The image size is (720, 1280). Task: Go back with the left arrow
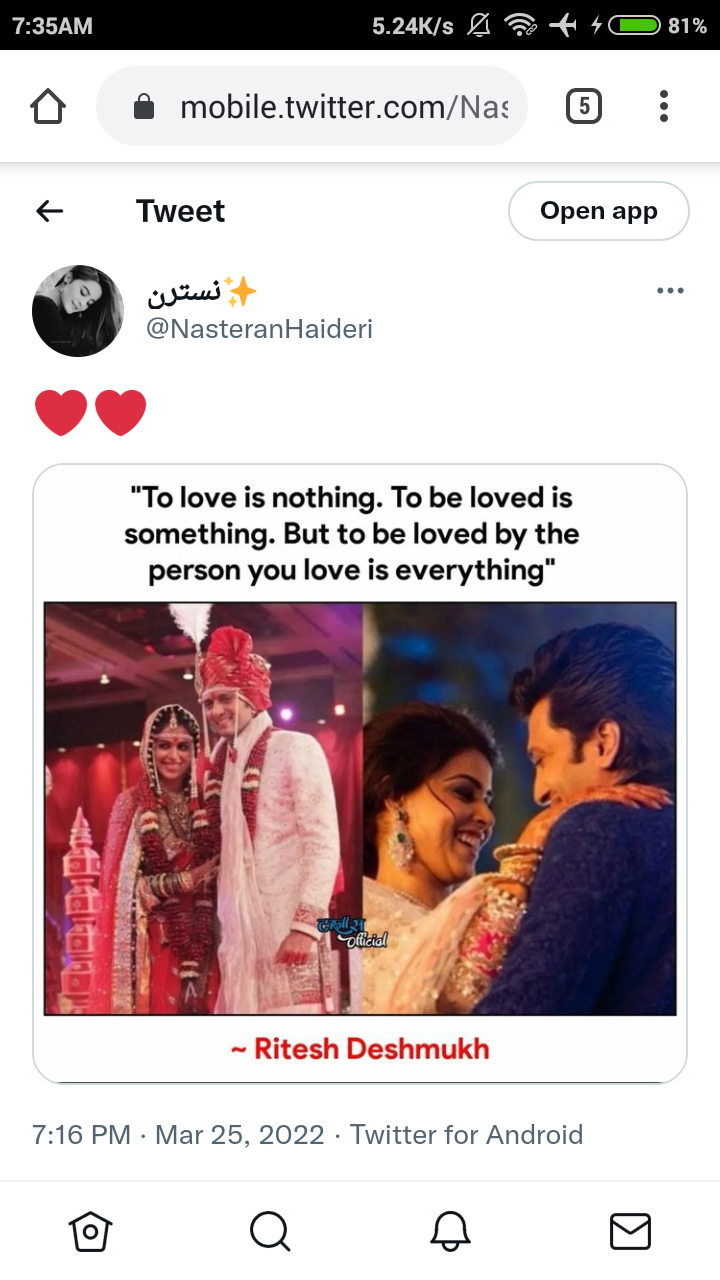(49, 211)
